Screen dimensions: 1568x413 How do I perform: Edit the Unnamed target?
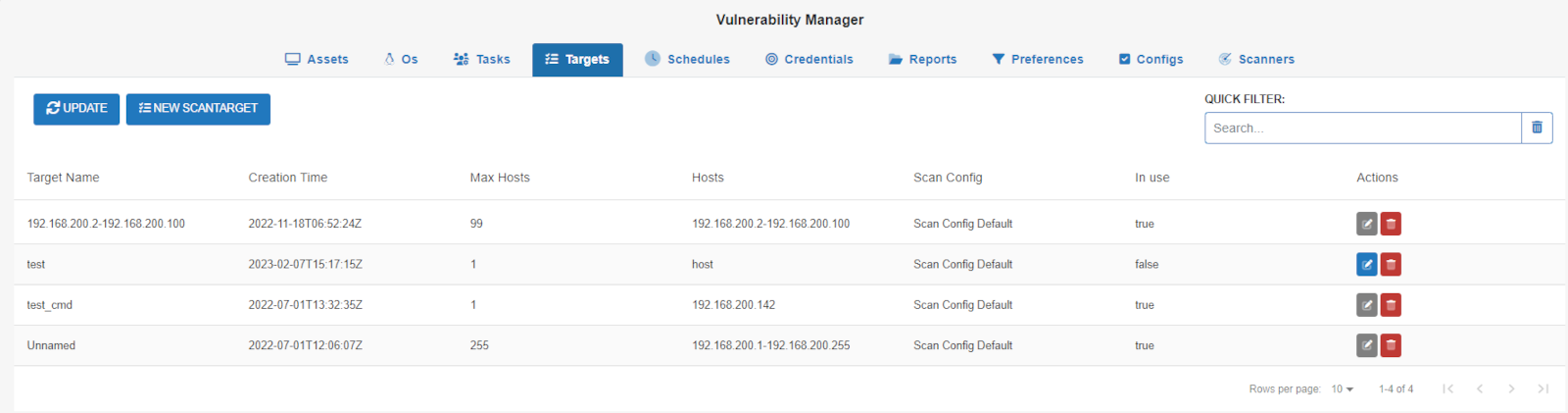click(x=1367, y=345)
